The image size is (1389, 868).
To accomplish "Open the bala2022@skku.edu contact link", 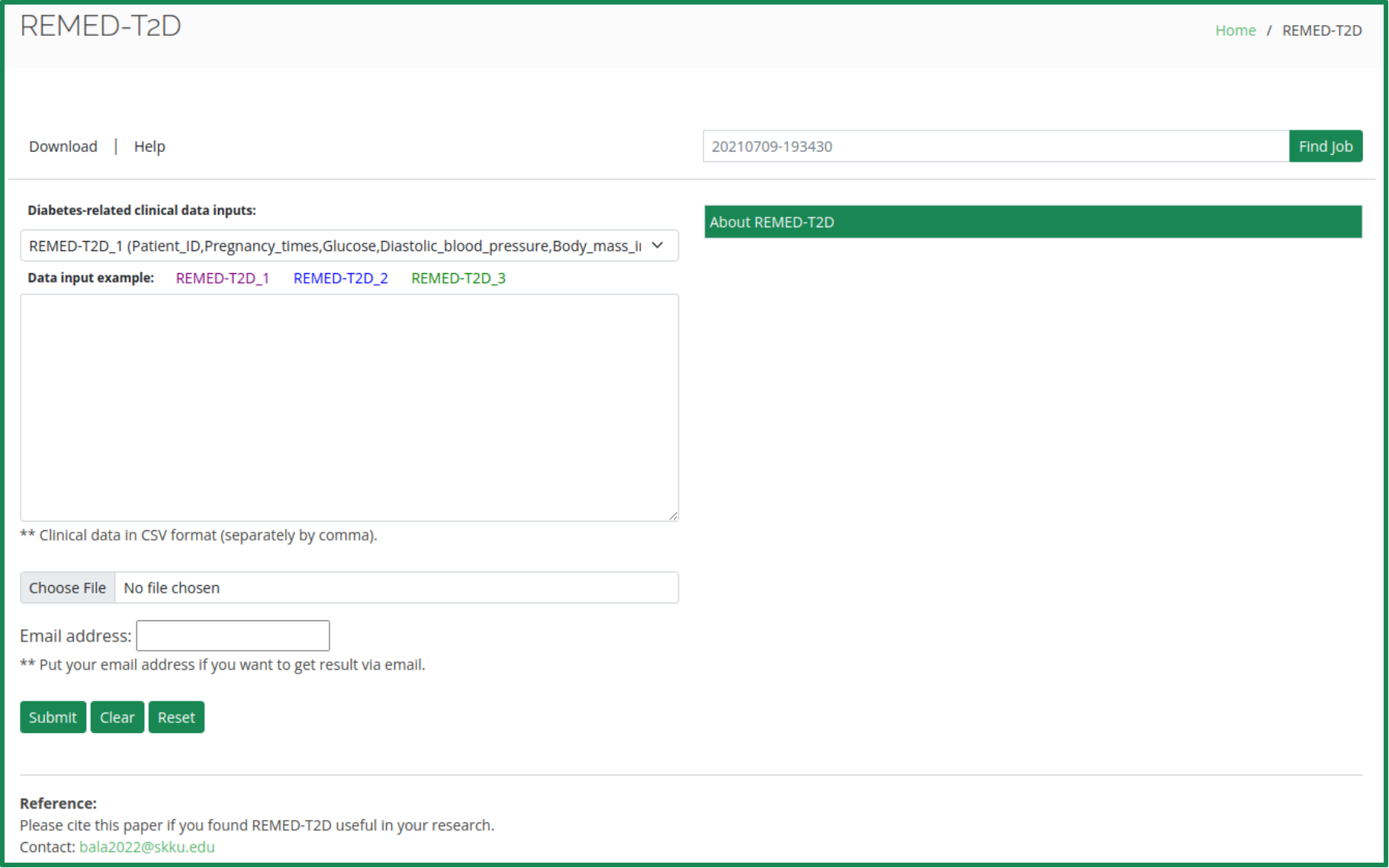I will tap(146, 847).
